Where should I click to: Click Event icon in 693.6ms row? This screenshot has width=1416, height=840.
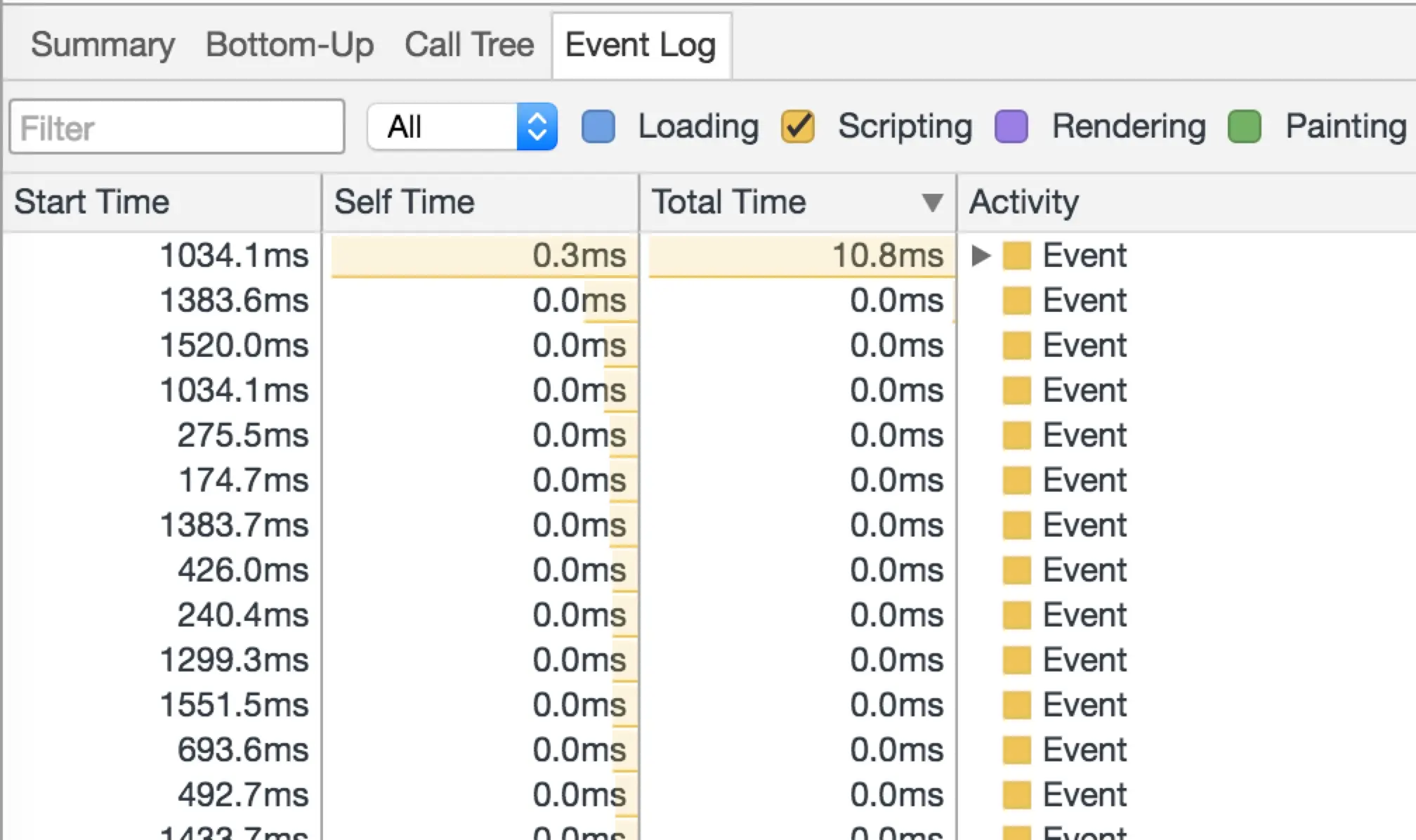pos(1017,750)
